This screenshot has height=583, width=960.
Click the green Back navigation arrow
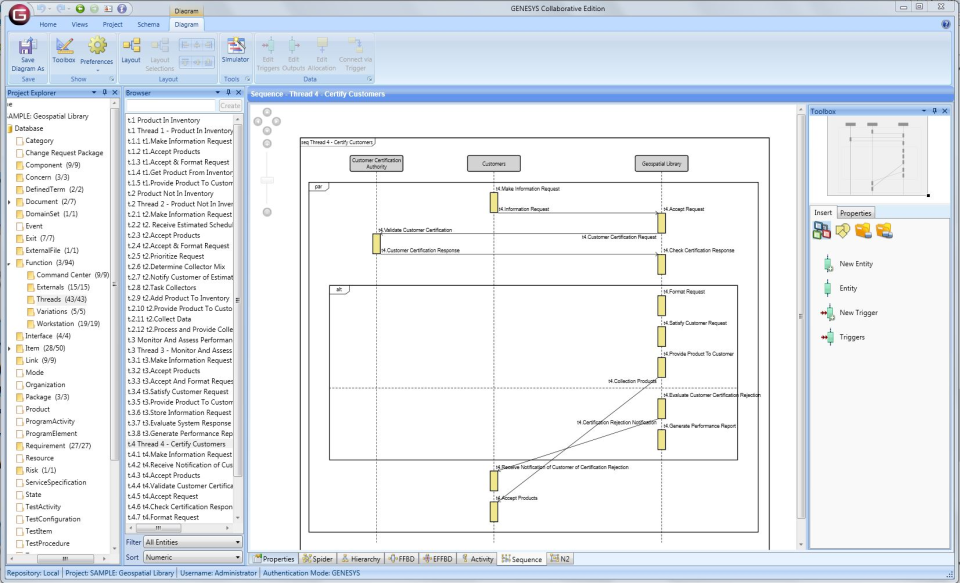coord(80,9)
